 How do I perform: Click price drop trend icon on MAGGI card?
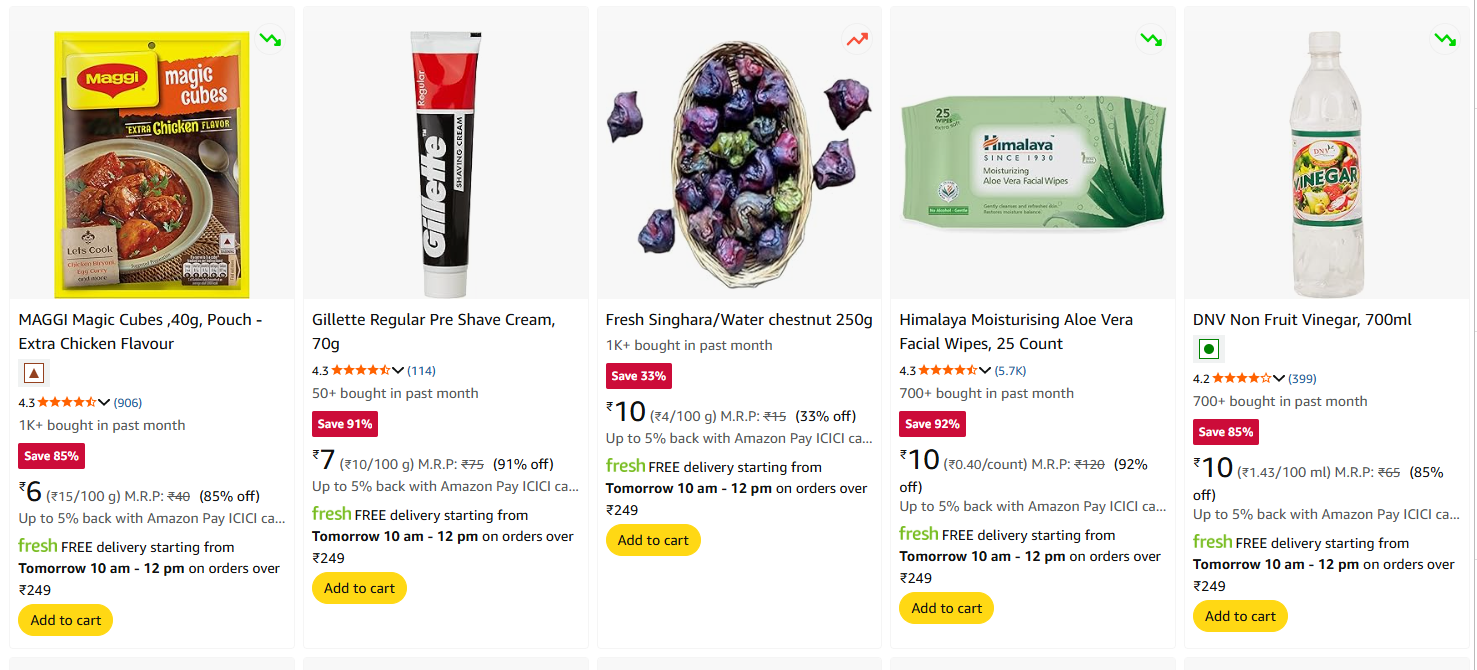pos(270,40)
